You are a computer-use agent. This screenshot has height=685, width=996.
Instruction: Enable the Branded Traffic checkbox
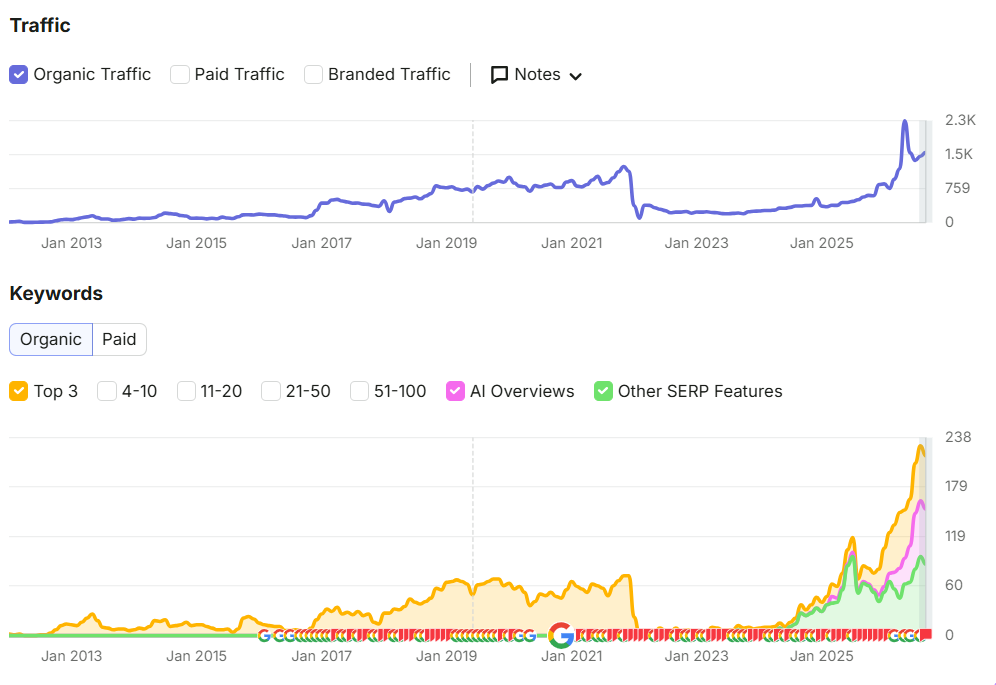(313, 74)
